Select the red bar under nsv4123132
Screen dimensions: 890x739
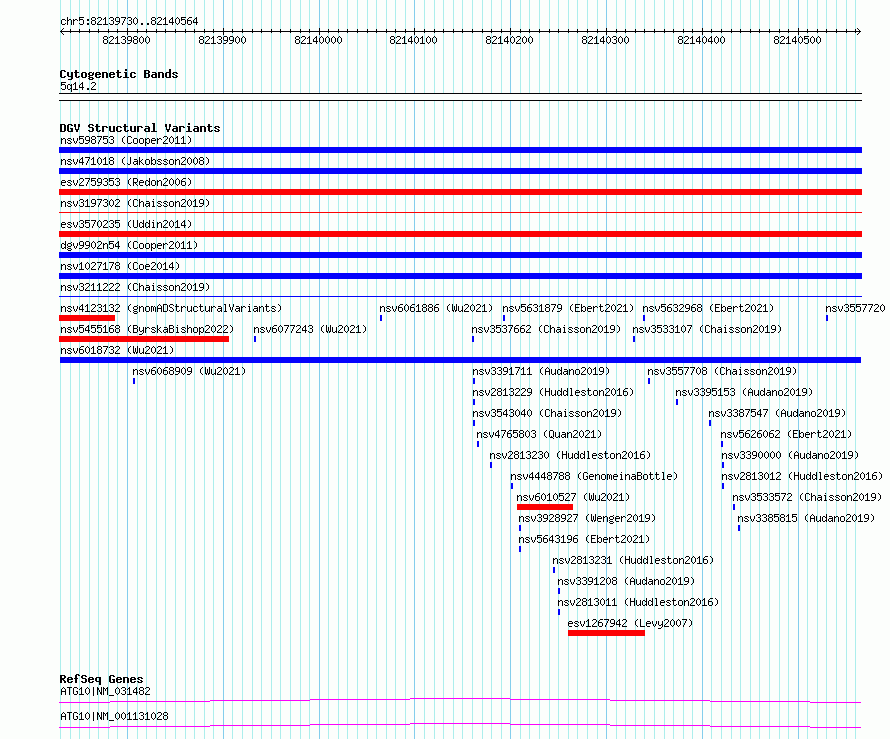[x=87, y=318]
